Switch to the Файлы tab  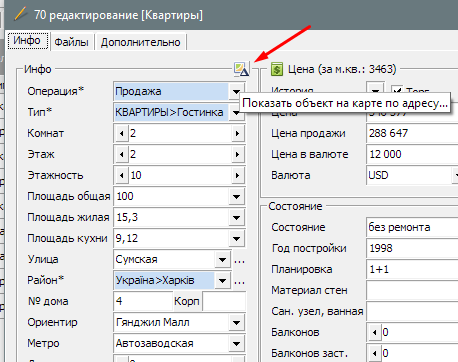pyautogui.click(x=72, y=42)
